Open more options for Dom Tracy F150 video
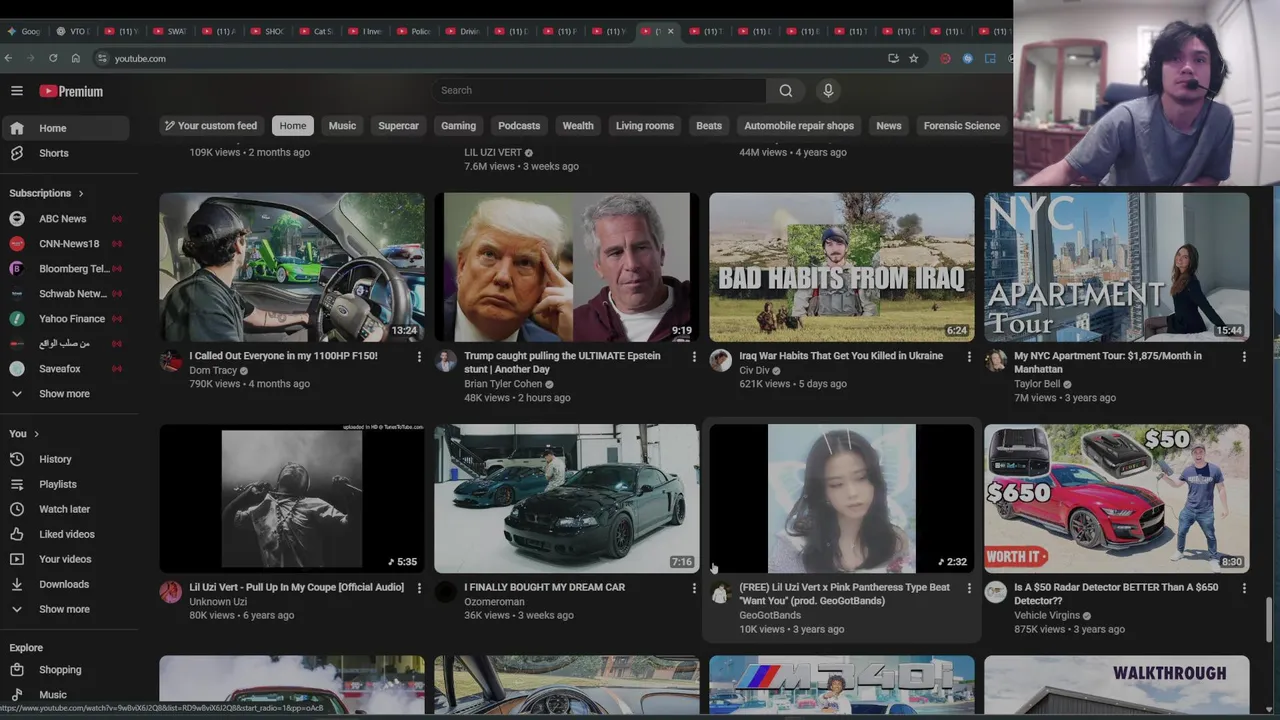This screenshot has width=1280, height=720. point(419,356)
